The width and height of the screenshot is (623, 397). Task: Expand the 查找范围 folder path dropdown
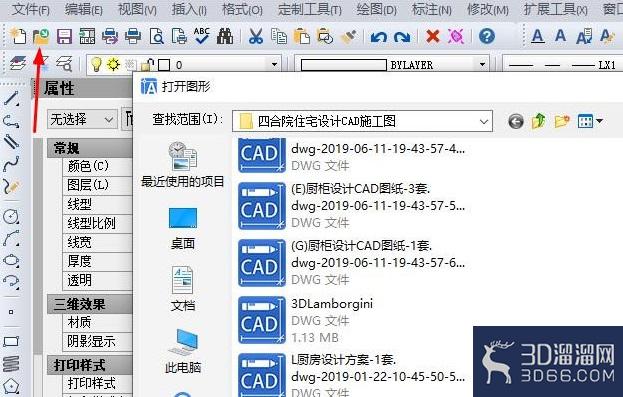pos(484,121)
